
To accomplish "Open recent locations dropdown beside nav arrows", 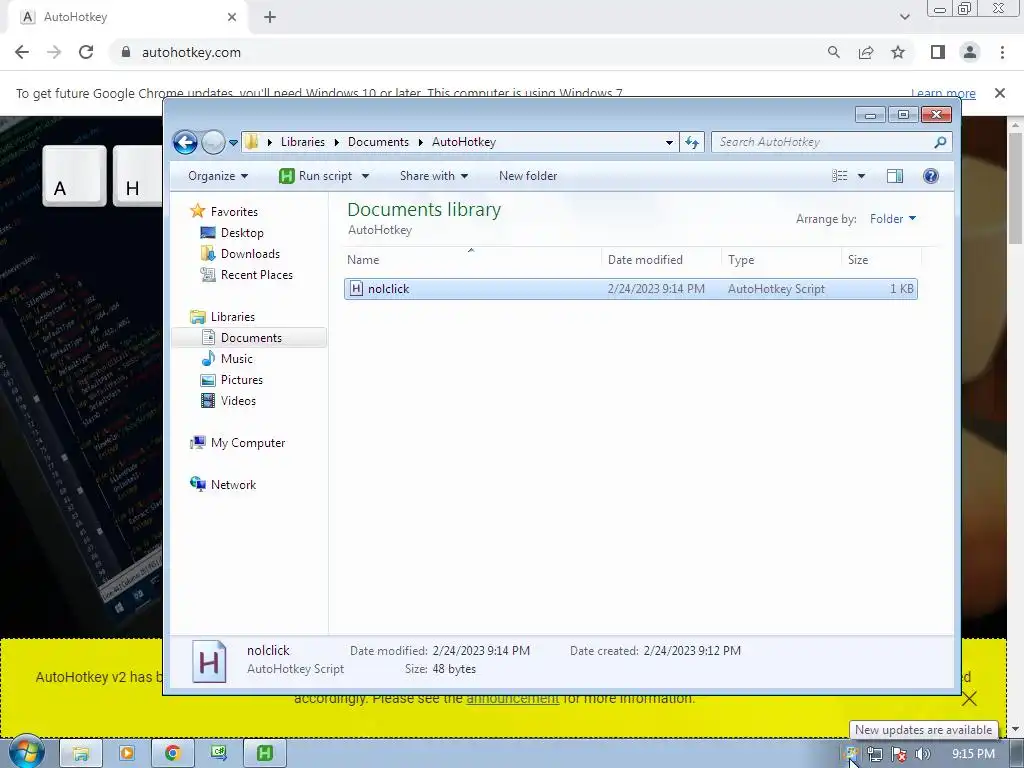I will pos(233,142).
